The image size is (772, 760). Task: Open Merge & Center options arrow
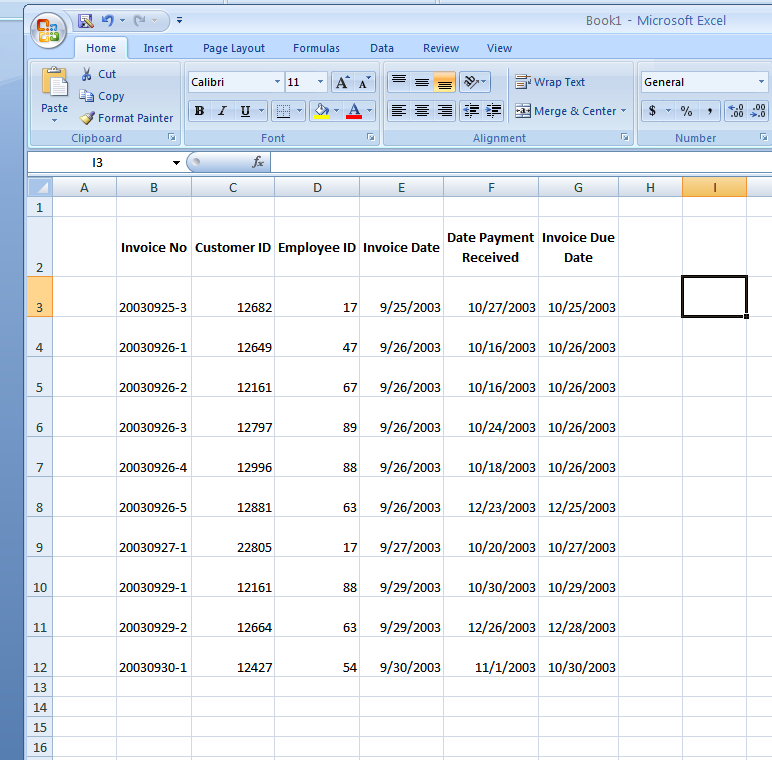point(624,111)
